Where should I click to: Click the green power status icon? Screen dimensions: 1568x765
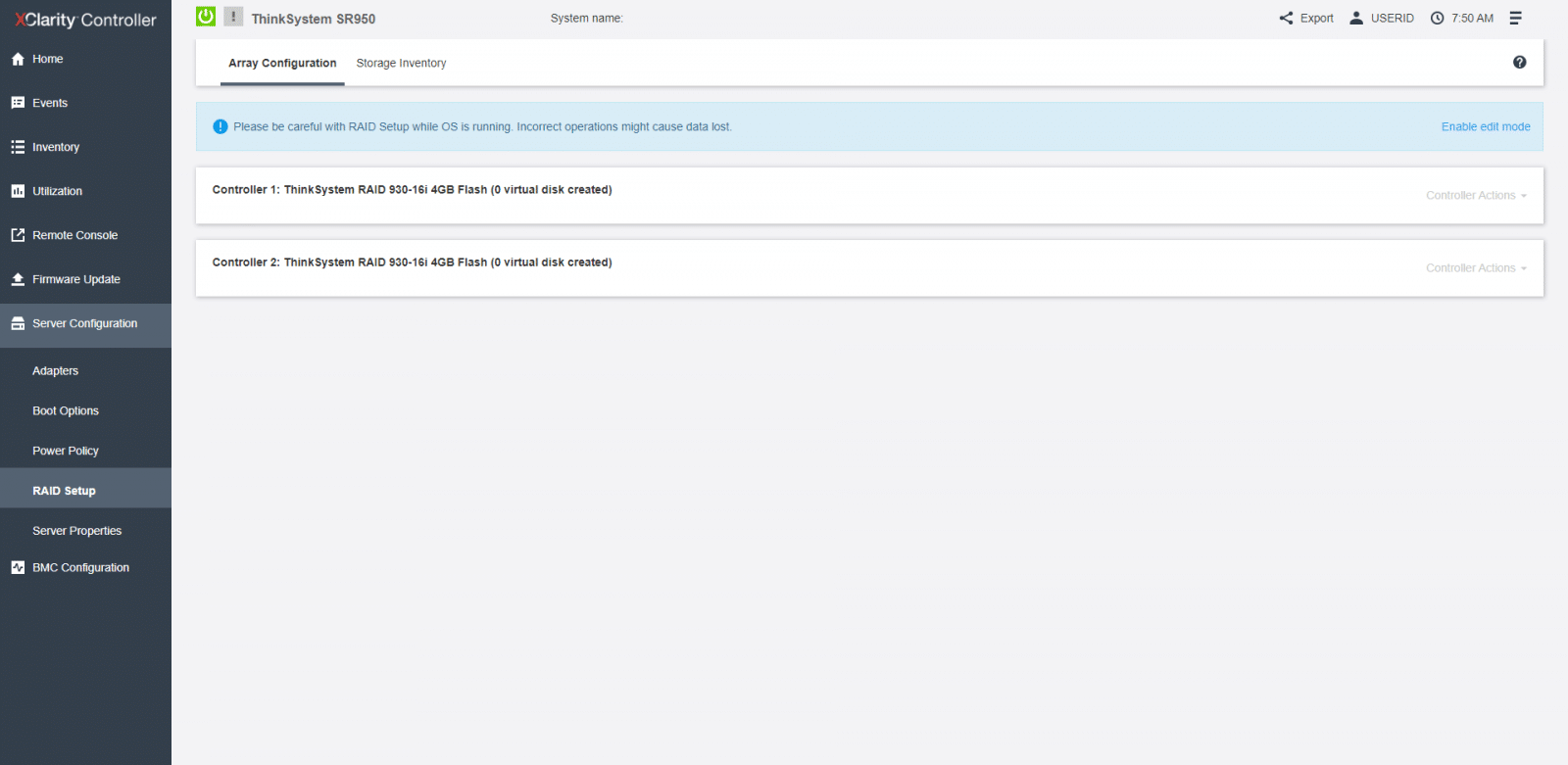pyautogui.click(x=206, y=17)
